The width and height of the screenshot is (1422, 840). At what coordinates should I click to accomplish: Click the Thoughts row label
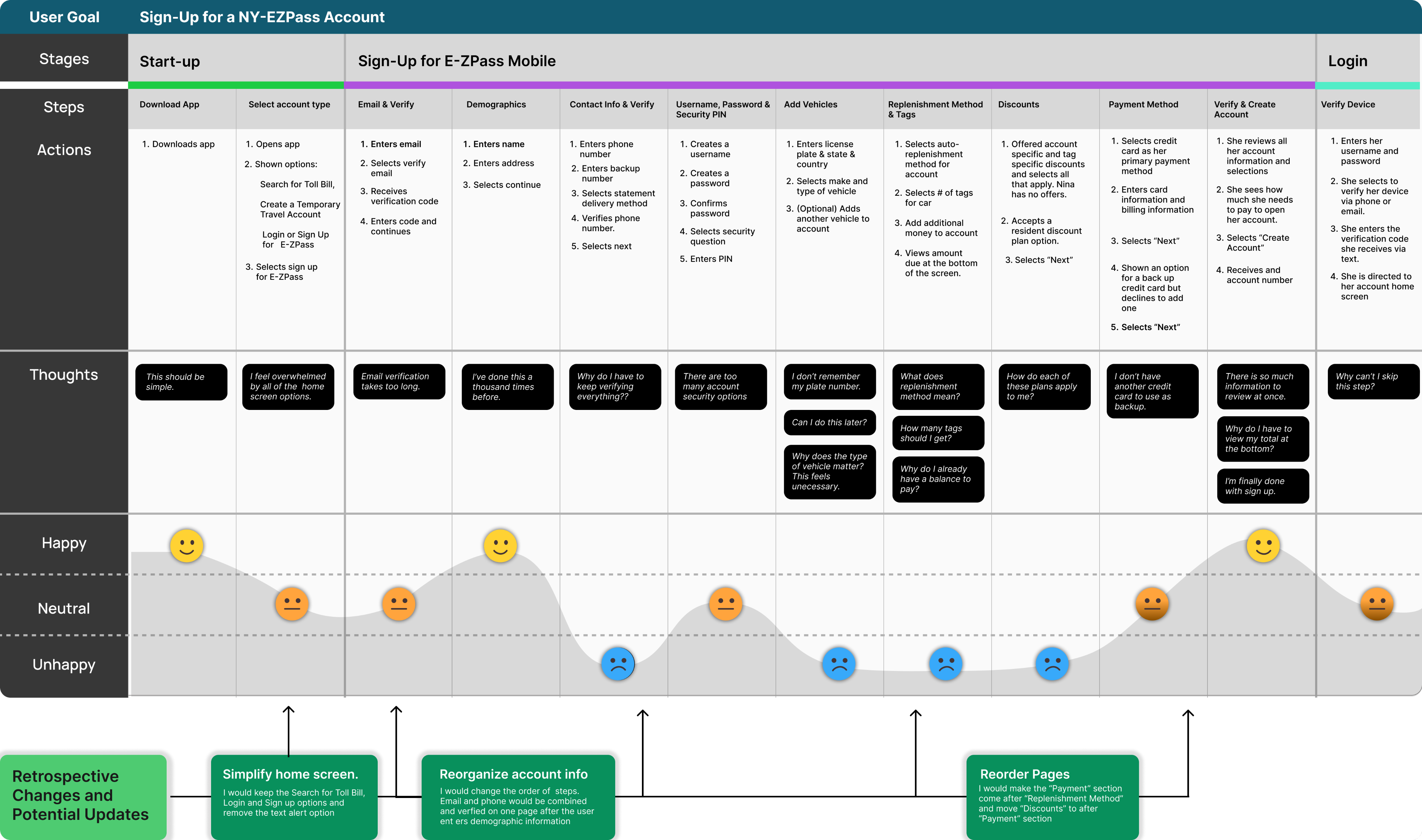(x=64, y=375)
